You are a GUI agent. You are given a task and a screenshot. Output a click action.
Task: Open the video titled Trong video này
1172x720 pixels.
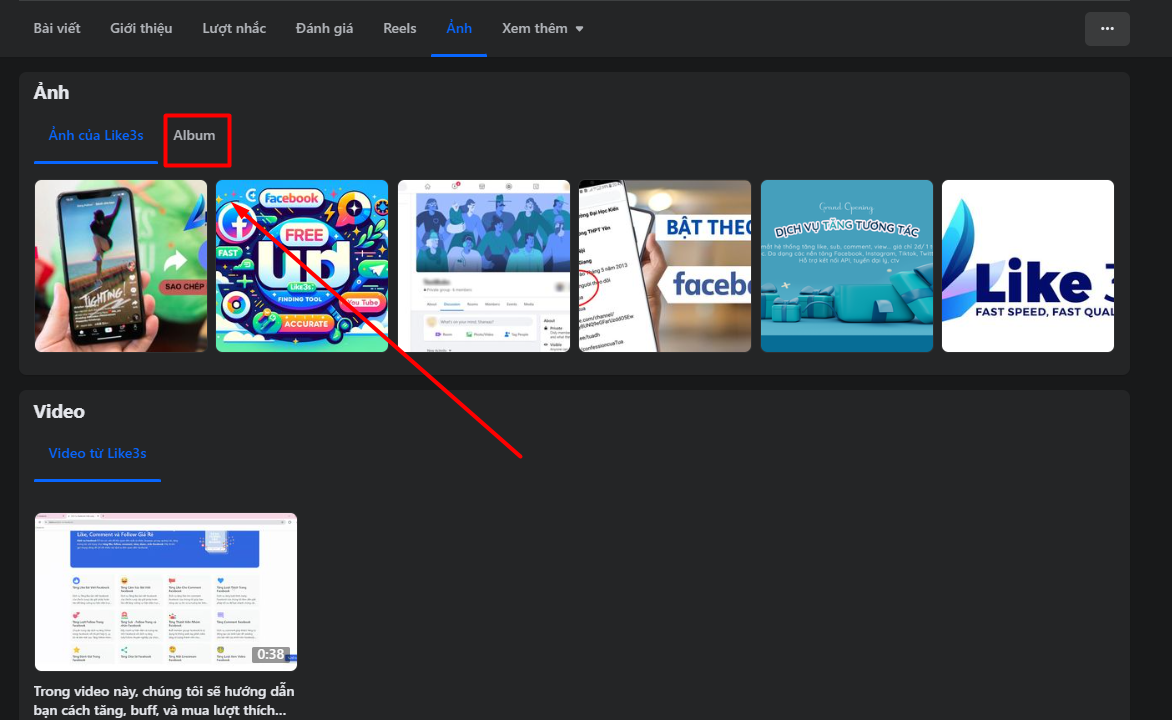(164, 701)
